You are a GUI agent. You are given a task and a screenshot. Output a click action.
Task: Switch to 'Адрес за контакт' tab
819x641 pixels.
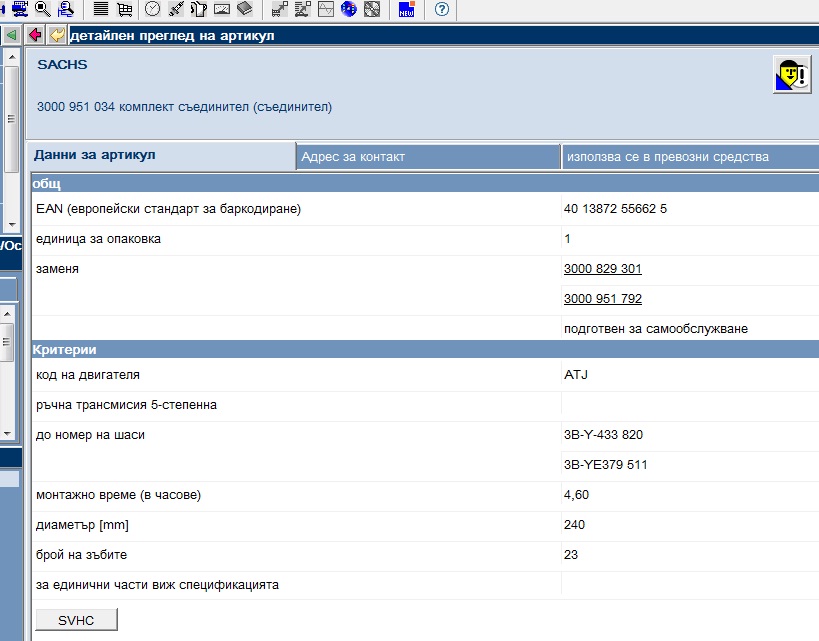(428, 157)
